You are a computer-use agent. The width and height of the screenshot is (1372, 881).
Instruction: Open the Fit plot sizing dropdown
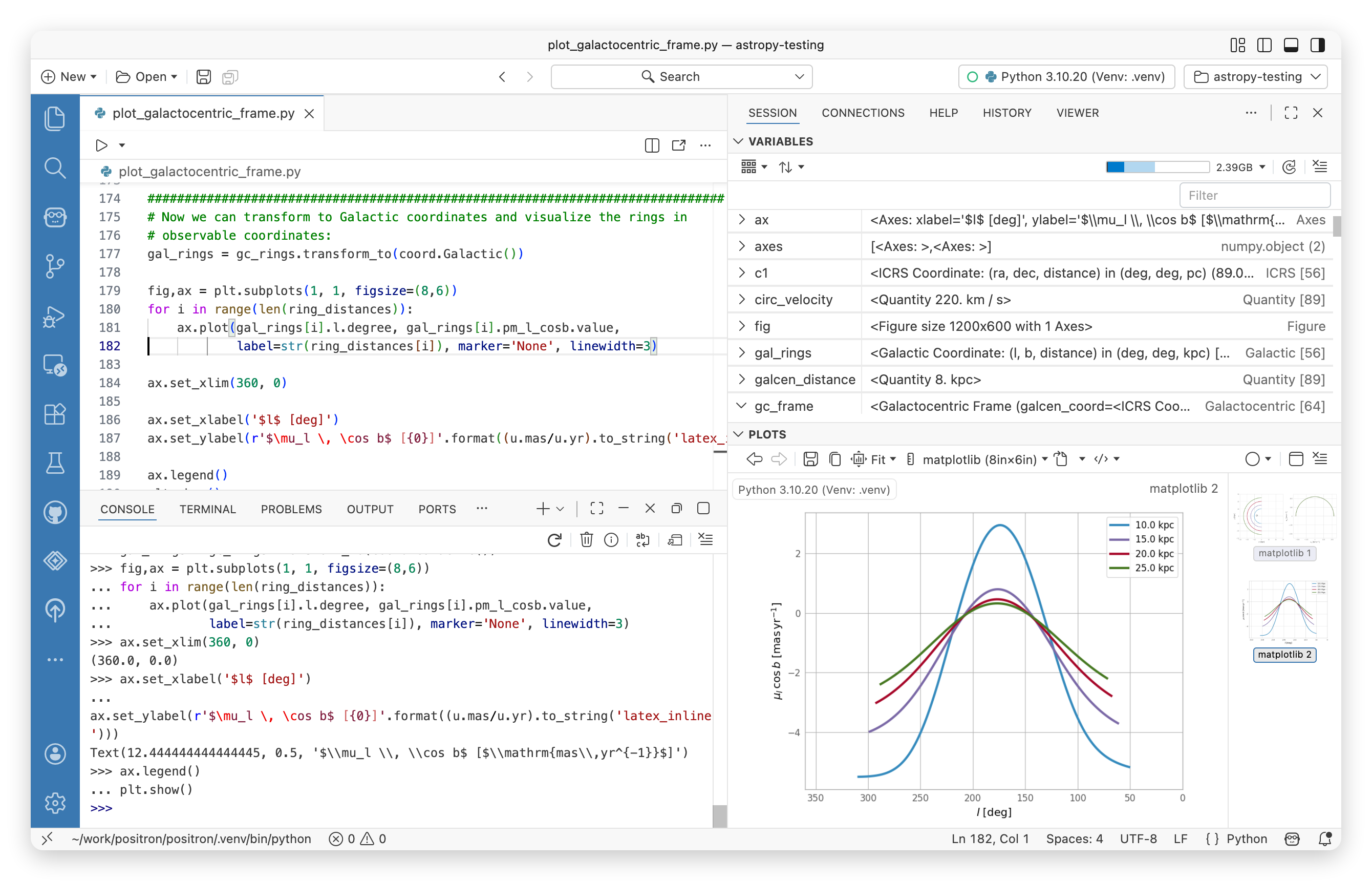click(873, 459)
